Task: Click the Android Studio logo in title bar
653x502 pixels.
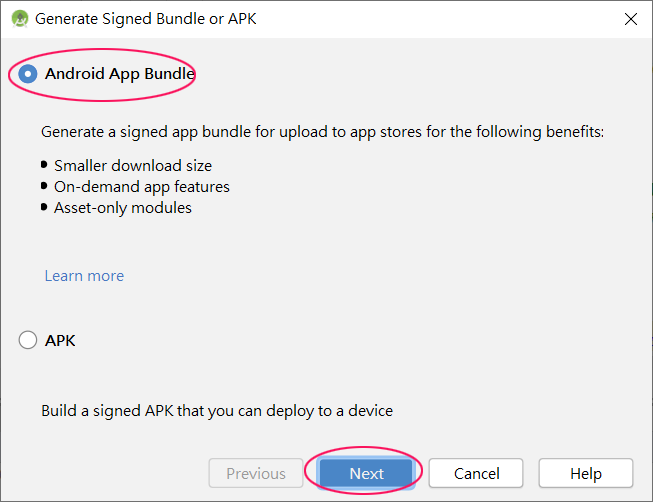Action: point(20,19)
